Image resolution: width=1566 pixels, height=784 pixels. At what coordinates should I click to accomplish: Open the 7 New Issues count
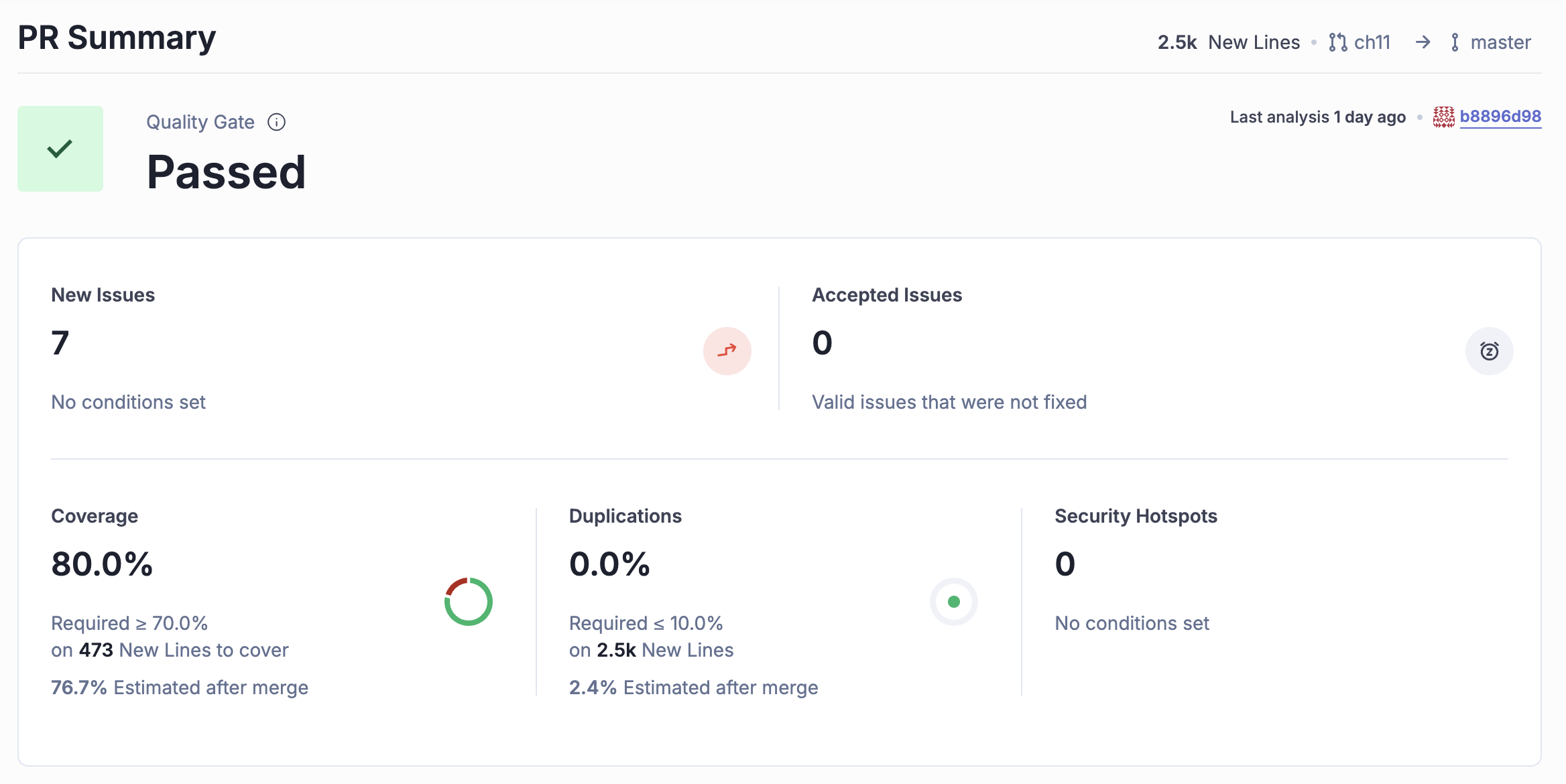point(60,342)
